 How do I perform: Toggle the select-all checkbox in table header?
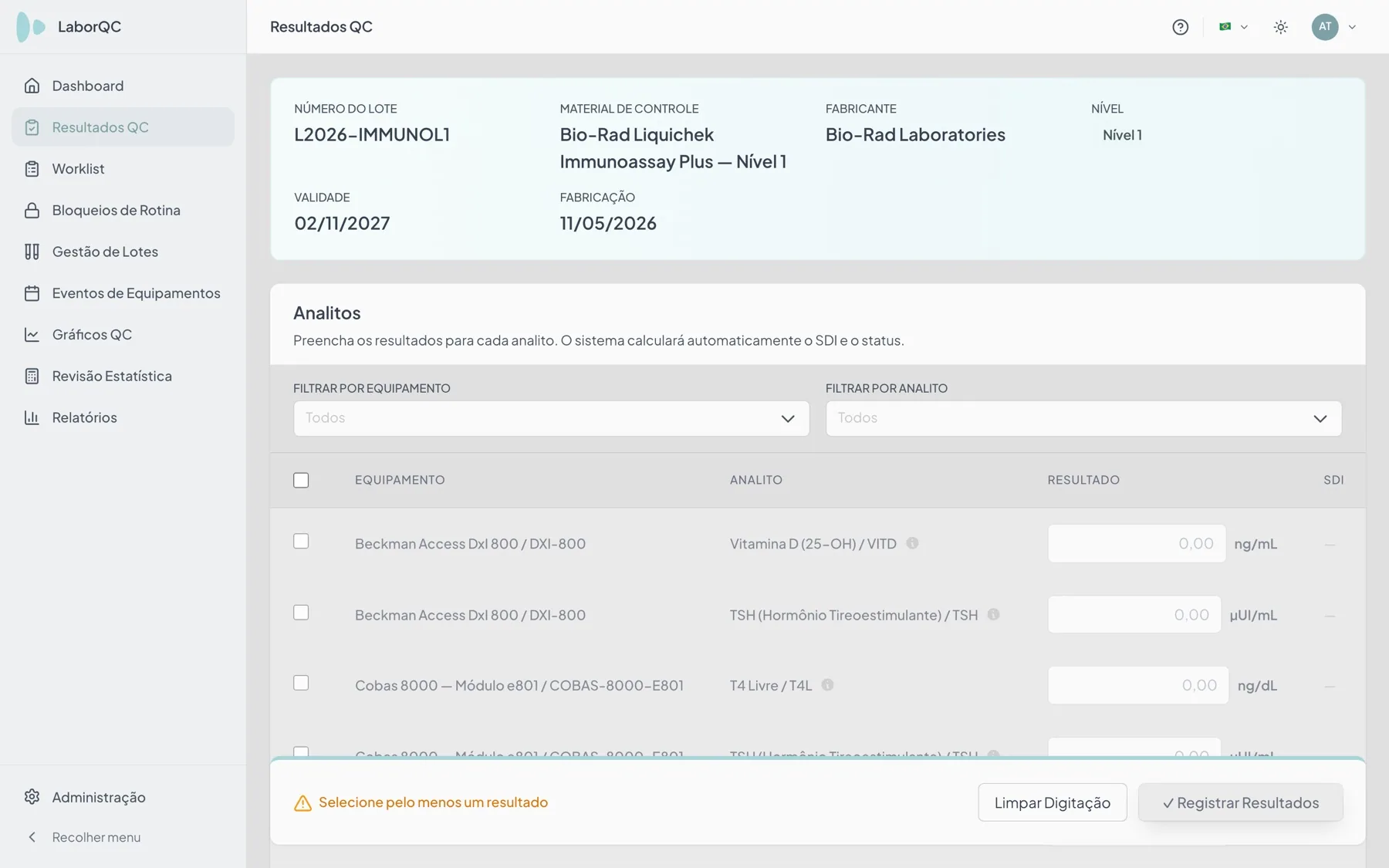301,480
